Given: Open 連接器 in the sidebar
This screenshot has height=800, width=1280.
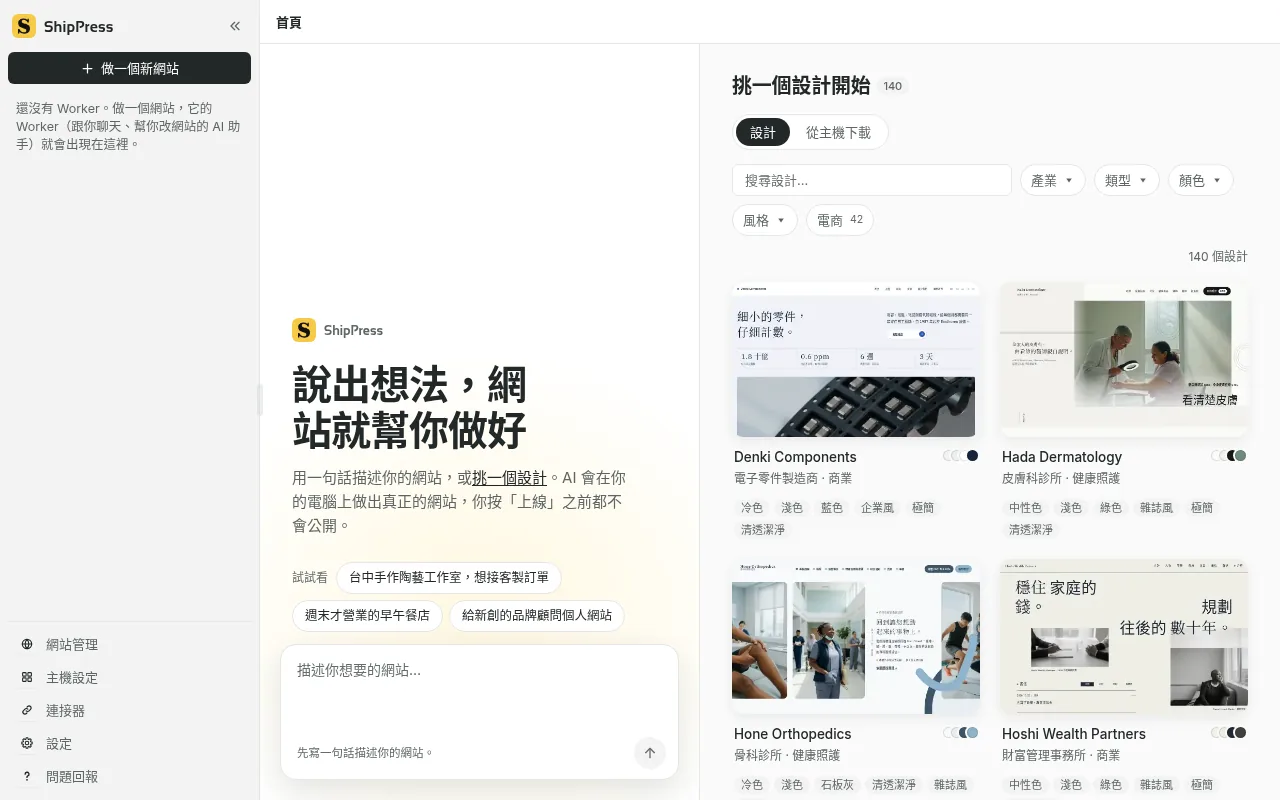Looking at the screenshot, I should click(129, 710).
